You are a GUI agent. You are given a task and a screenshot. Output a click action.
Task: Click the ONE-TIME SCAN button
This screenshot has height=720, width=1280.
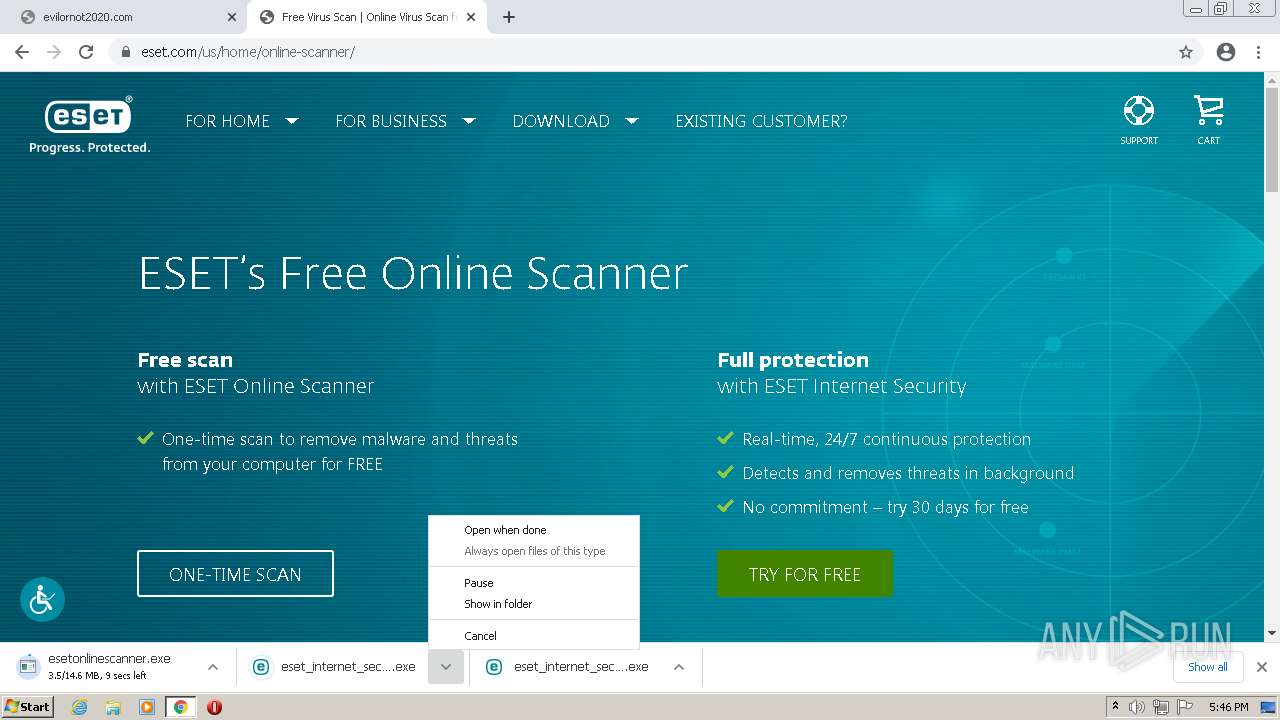pyautogui.click(x=235, y=574)
